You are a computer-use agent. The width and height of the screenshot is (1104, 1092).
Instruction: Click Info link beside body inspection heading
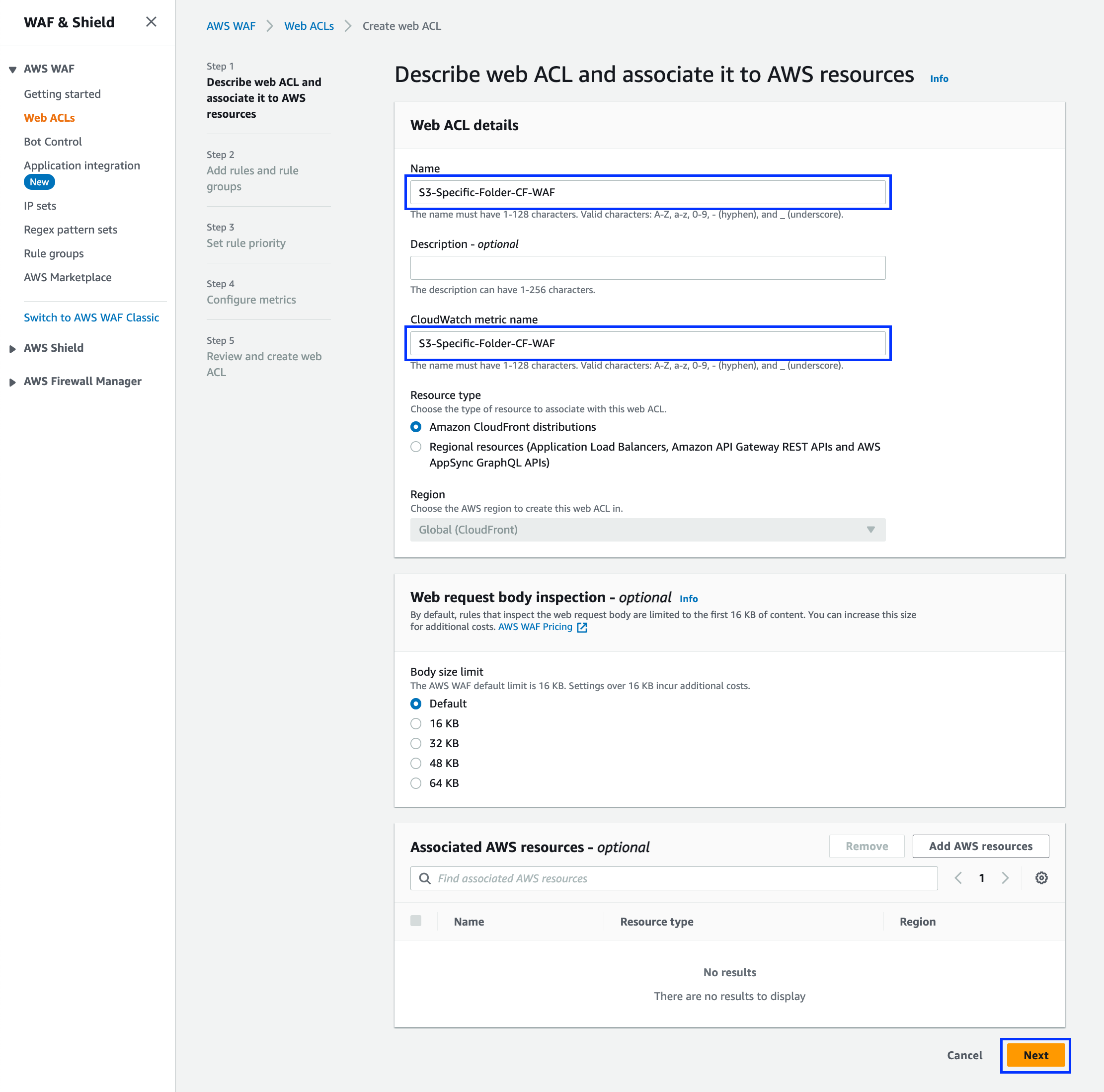(688, 599)
